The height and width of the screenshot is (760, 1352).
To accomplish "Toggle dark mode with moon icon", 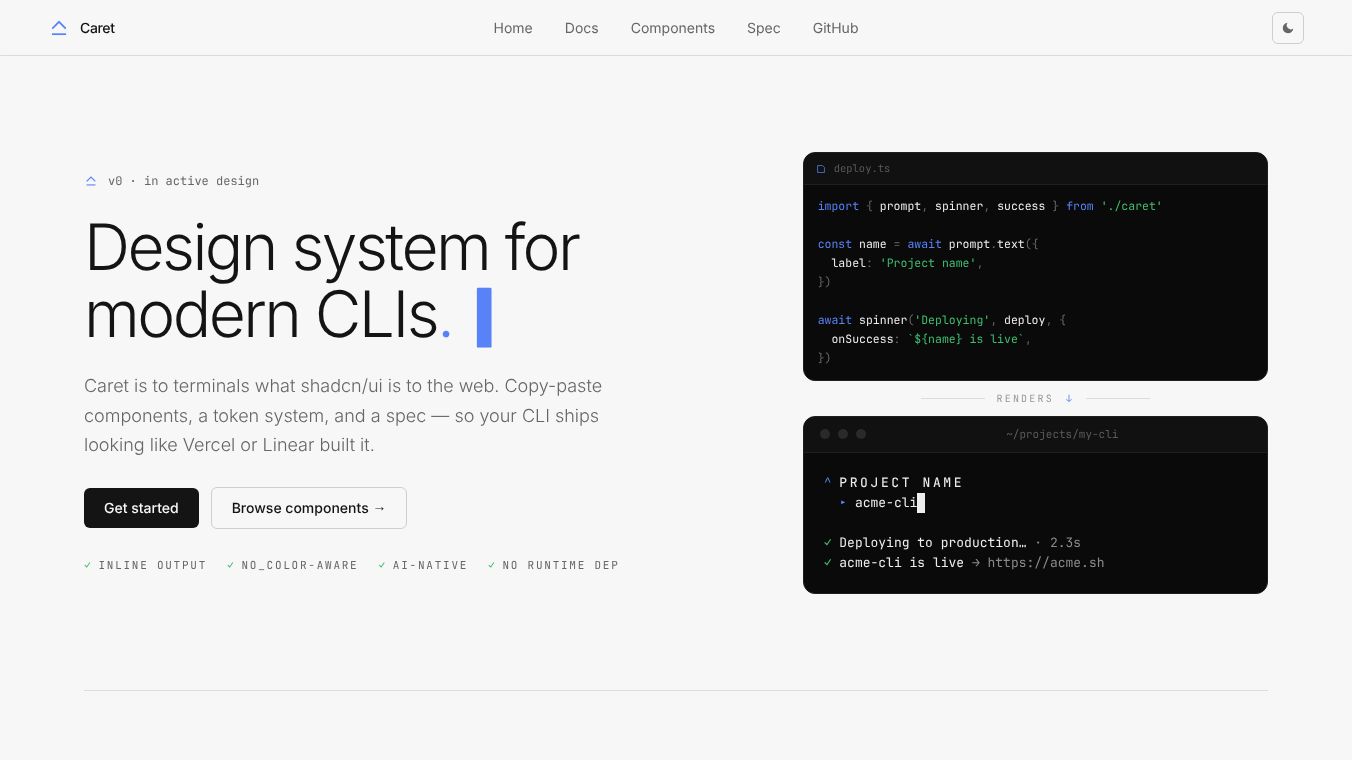I will [x=1288, y=28].
